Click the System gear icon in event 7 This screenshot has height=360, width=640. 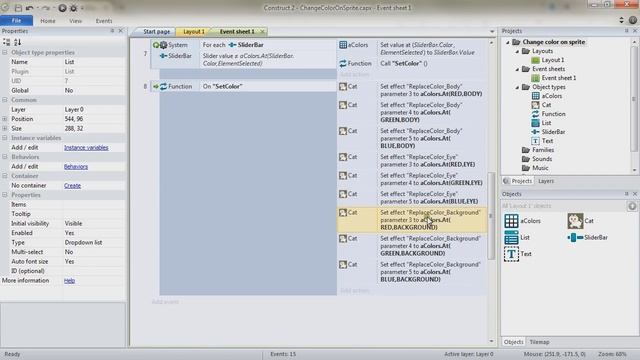tap(163, 45)
